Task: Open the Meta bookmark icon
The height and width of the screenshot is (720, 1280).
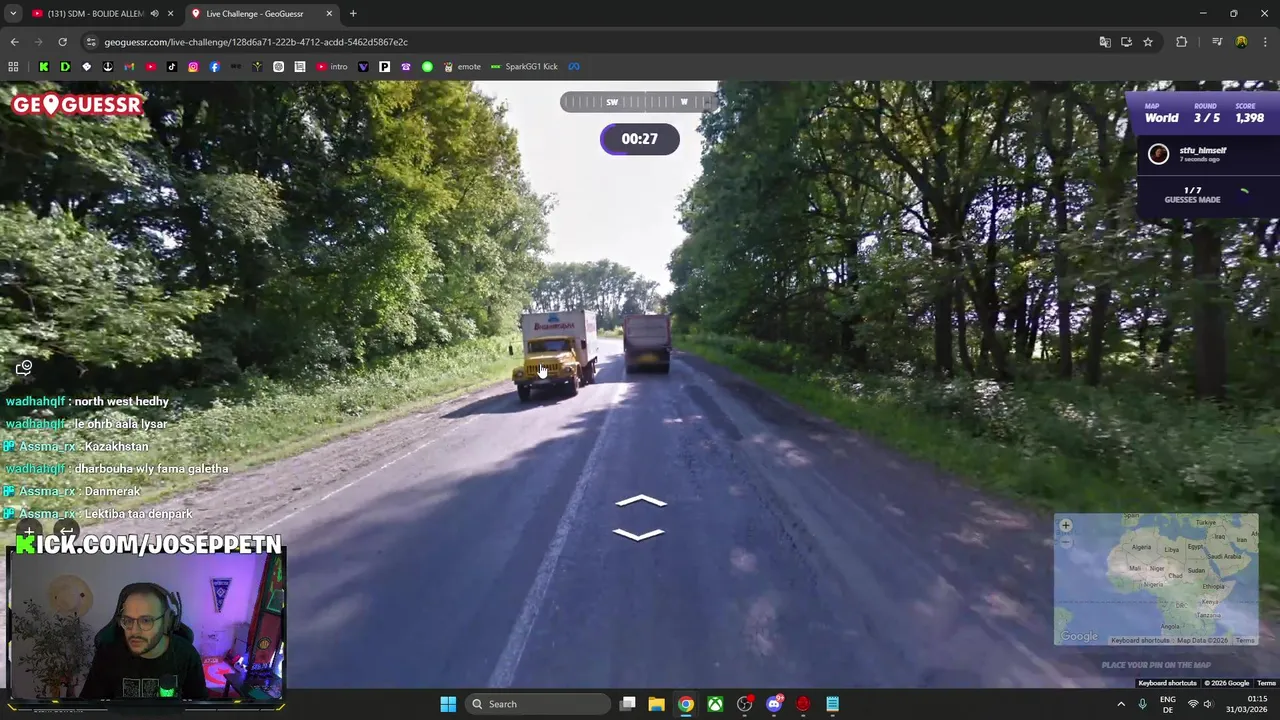Action: coord(575,67)
